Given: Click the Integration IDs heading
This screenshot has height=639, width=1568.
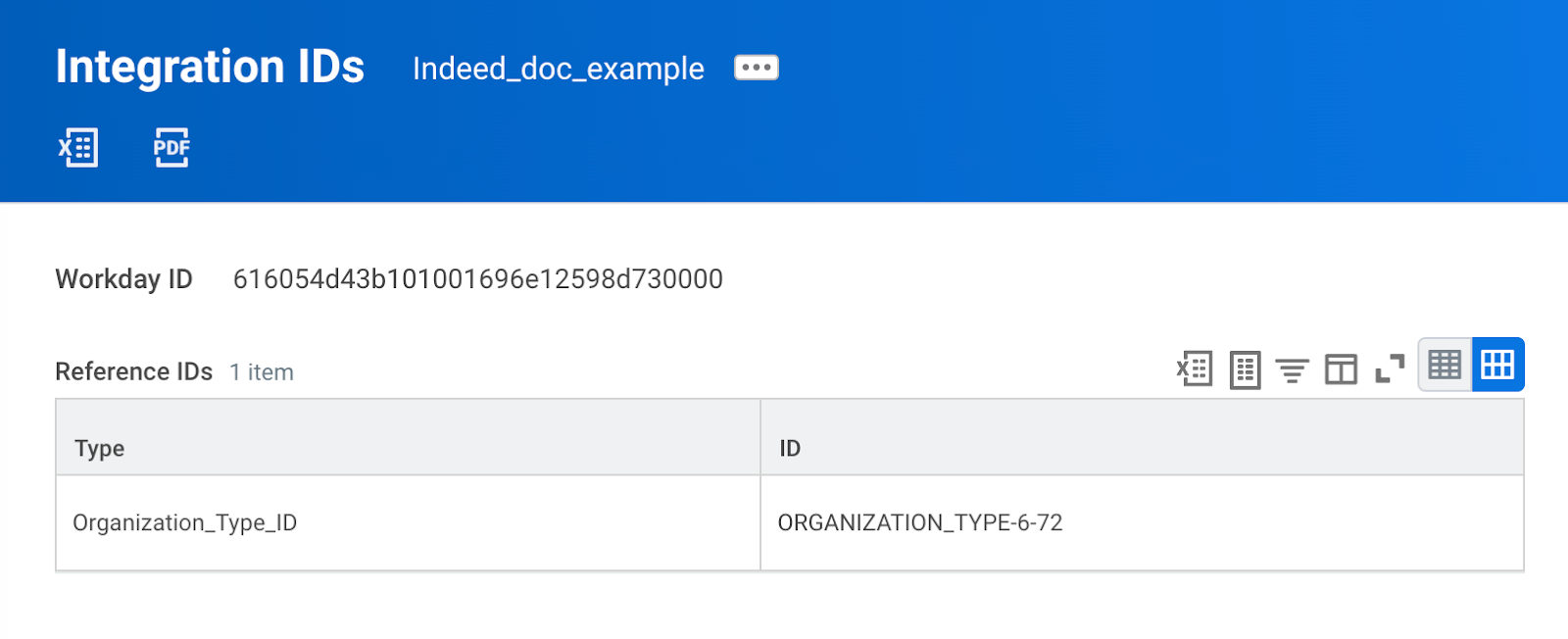Looking at the screenshot, I should coord(210,67).
